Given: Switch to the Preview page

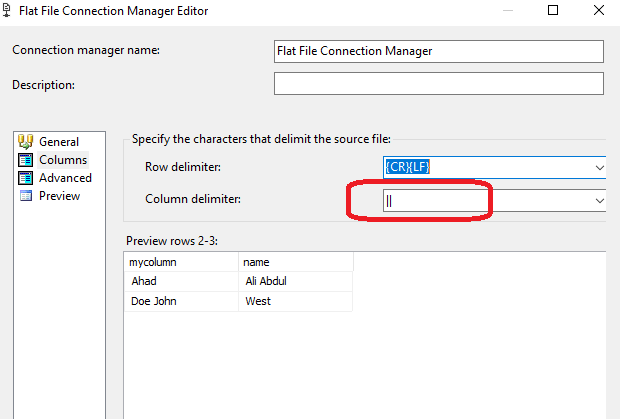Looking at the screenshot, I should 59,196.
